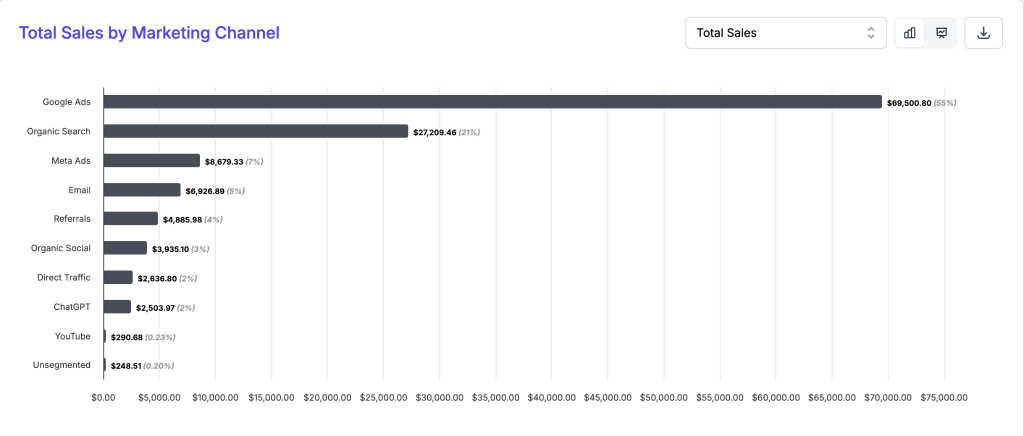Click the Organic Search bar
This screenshot has width=1024, height=436.
pyautogui.click(x=256, y=131)
